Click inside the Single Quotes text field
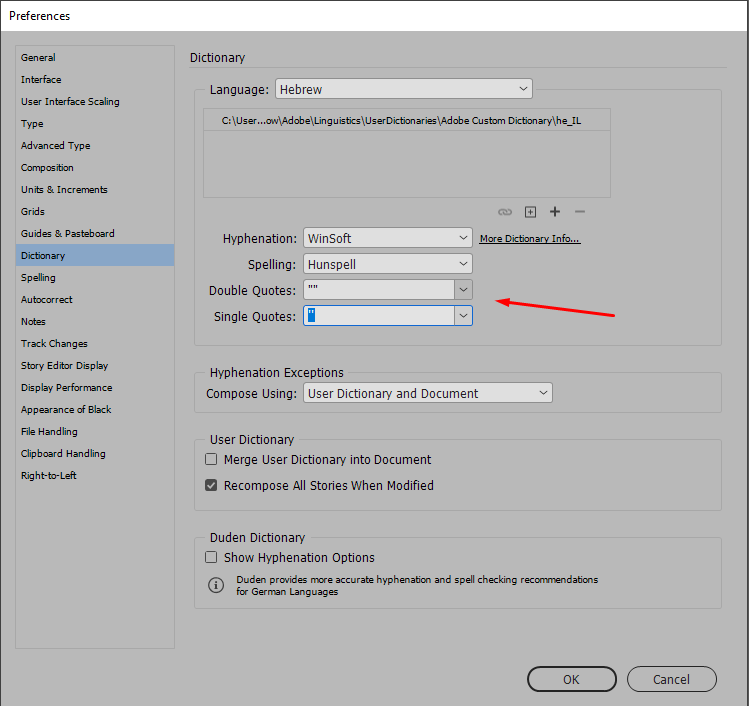 pyautogui.click(x=379, y=316)
